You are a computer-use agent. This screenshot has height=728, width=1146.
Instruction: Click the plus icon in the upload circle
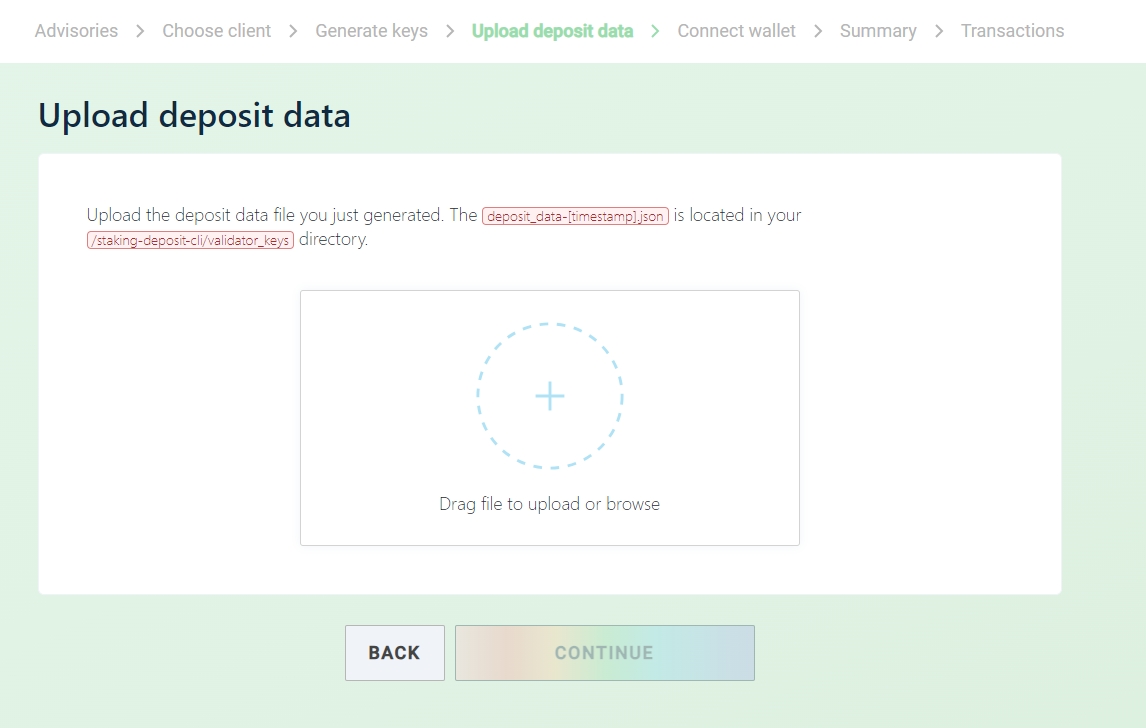pos(550,397)
